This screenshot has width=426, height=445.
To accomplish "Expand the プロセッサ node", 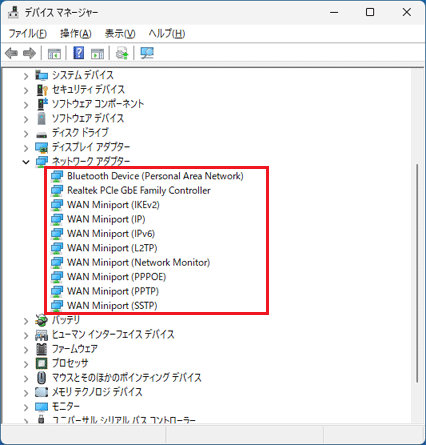I will 26,364.
